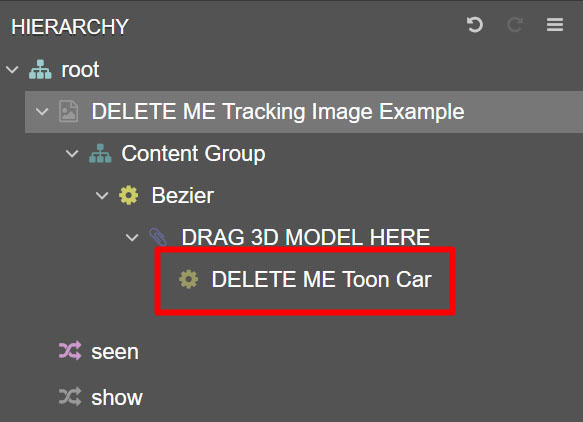Select the show state label
Image resolution: width=583 pixels, height=422 pixels.
pyautogui.click(x=117, y=397)
